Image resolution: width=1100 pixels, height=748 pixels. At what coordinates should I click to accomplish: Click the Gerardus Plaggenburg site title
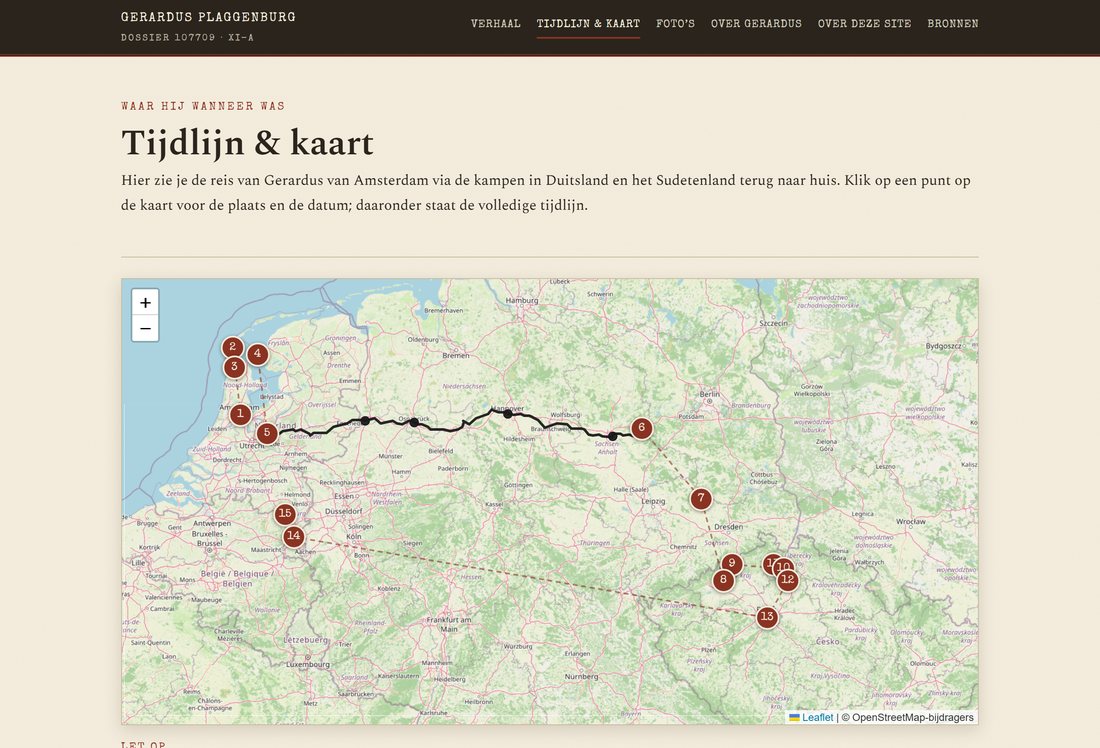click(208, 17)
